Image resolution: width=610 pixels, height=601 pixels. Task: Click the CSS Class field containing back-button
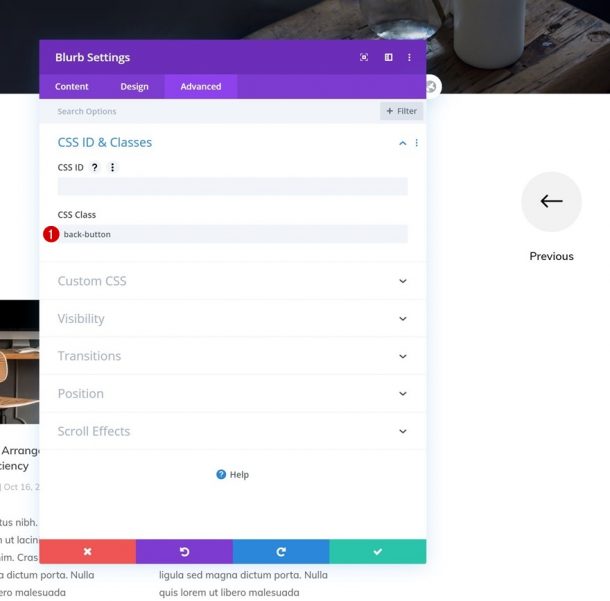233,234
